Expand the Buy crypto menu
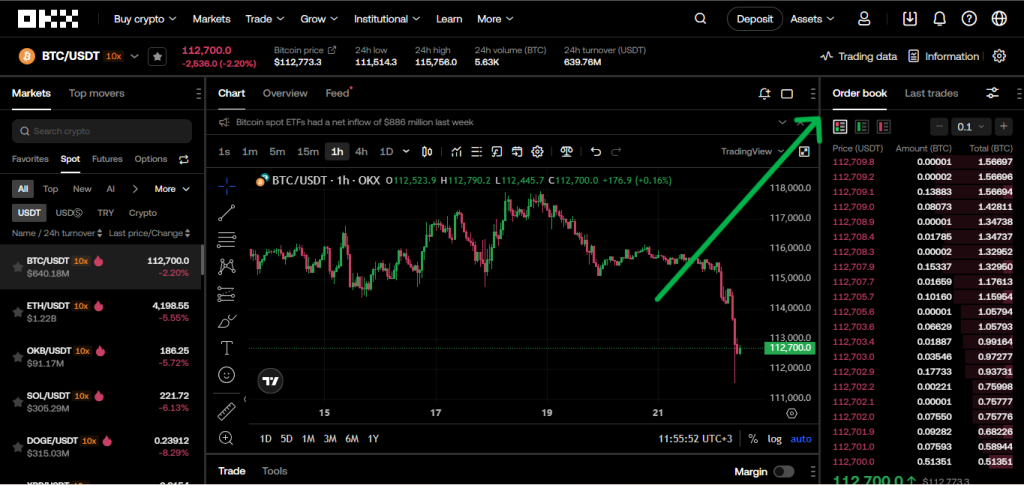Screen dimensions: 1024x485 [x=145, y=19]
